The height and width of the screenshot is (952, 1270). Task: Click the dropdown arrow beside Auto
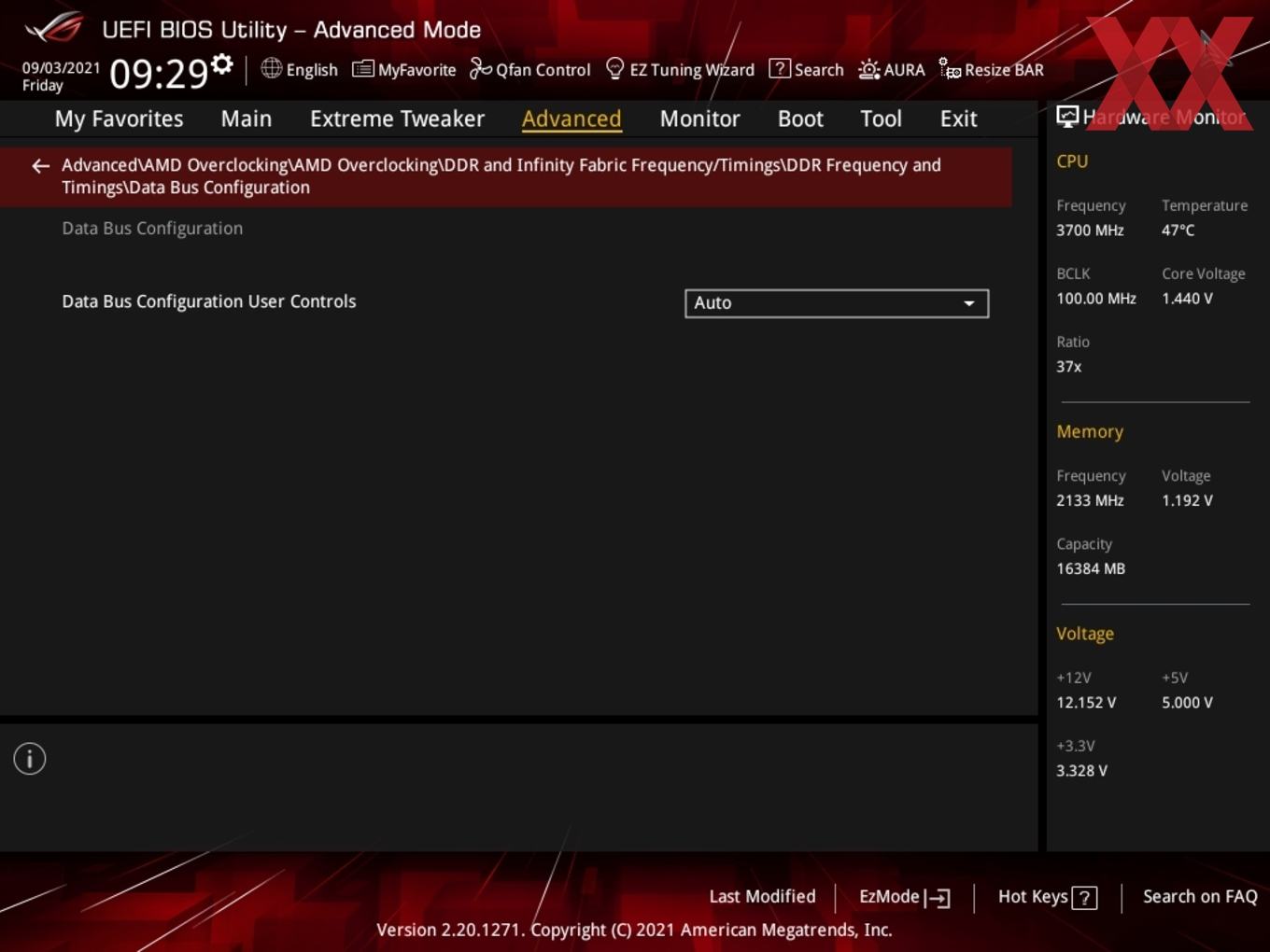coord(969,303)
